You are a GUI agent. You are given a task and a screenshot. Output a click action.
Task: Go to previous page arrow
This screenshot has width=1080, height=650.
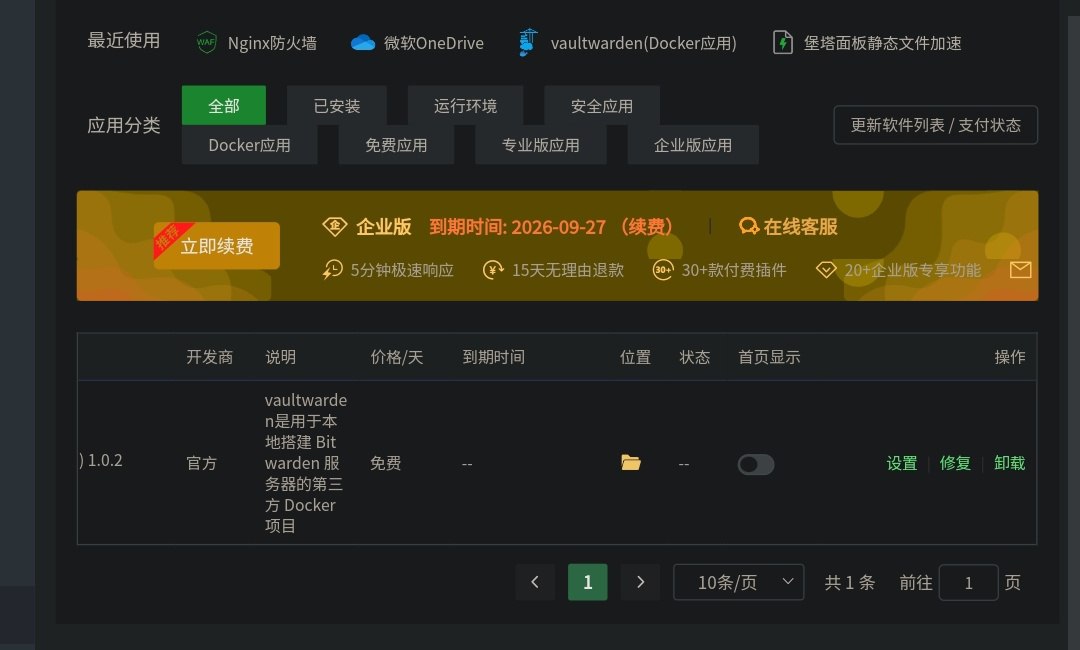(x=535, y=582)
